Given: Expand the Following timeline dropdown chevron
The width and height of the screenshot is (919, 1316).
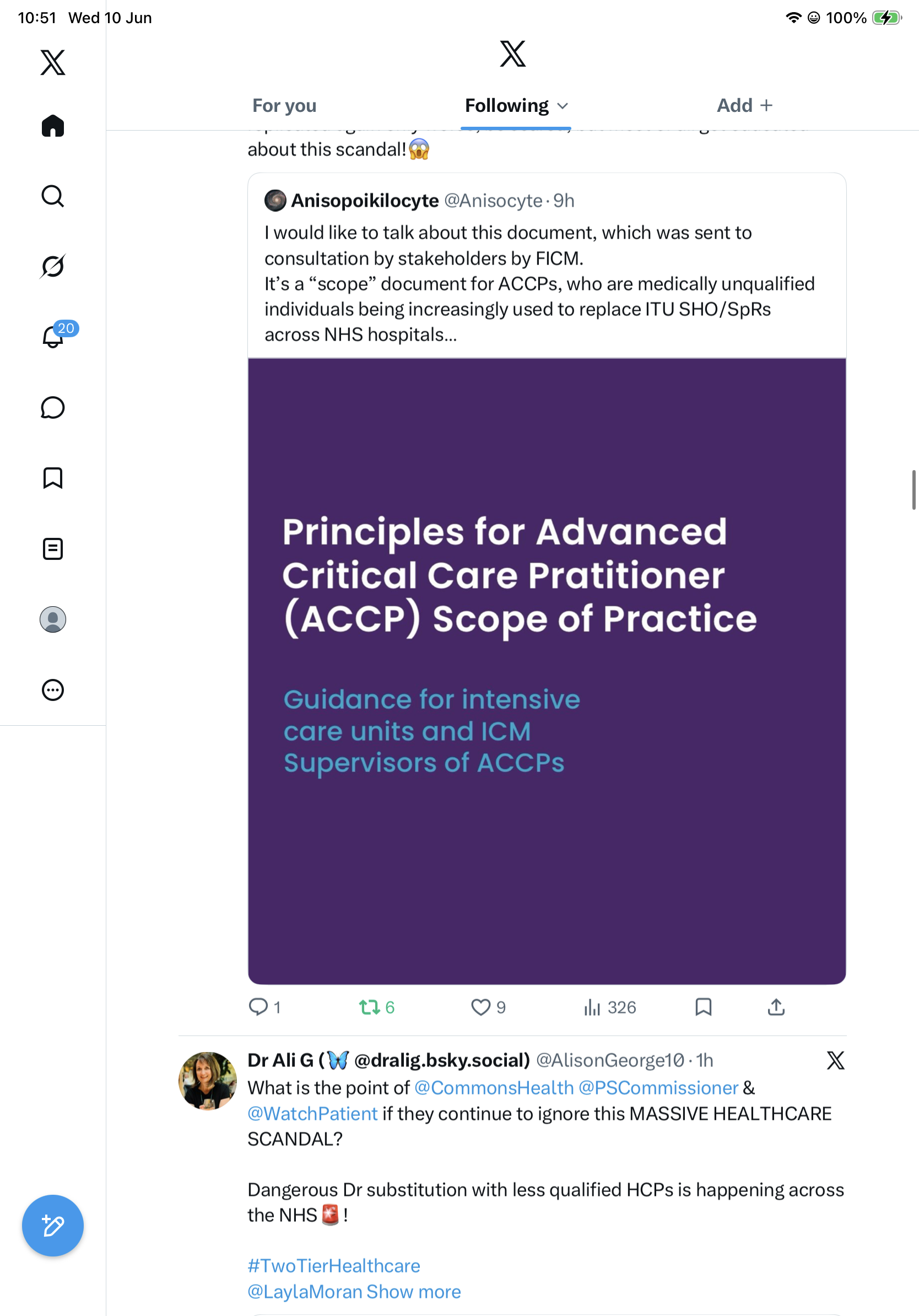Looking at the screenshot, I should coord(563,106).
